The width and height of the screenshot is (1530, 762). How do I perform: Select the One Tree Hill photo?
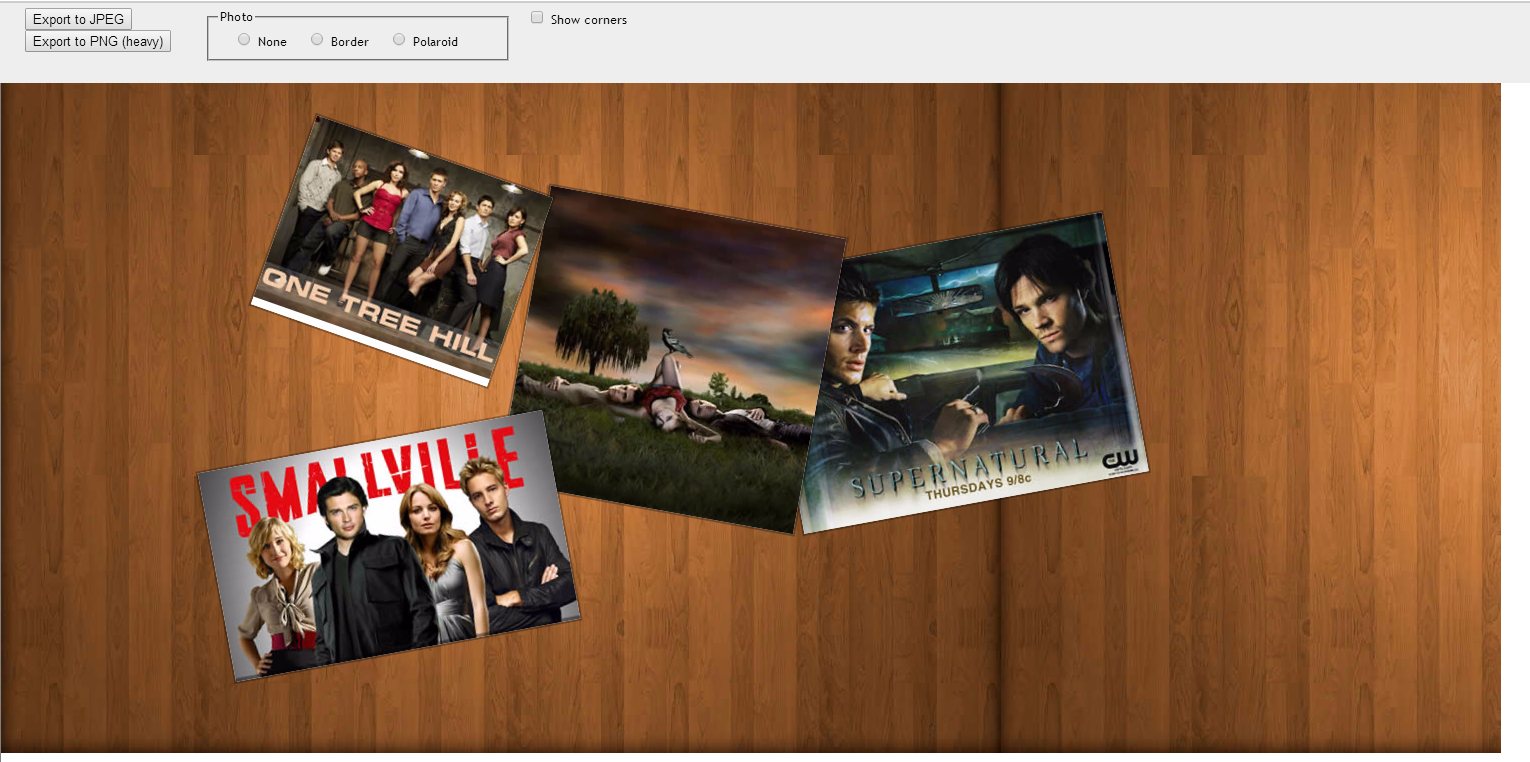(x=401, y=250)
